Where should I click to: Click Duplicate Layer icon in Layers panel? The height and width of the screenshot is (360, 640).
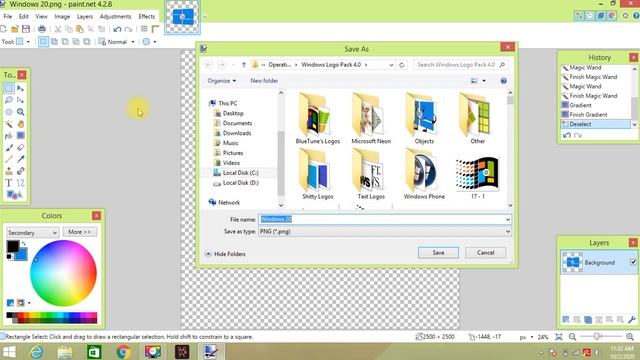[588, 320]
